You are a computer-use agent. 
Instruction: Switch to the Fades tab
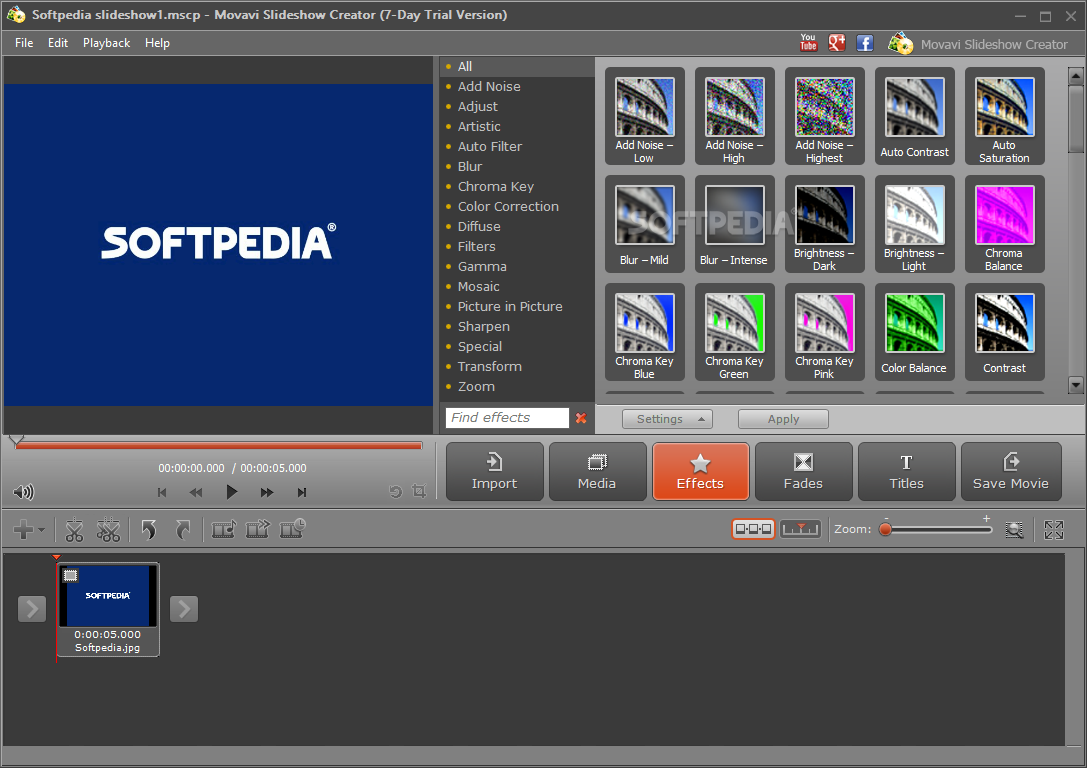pyautogui.click(x=803, y=472)
